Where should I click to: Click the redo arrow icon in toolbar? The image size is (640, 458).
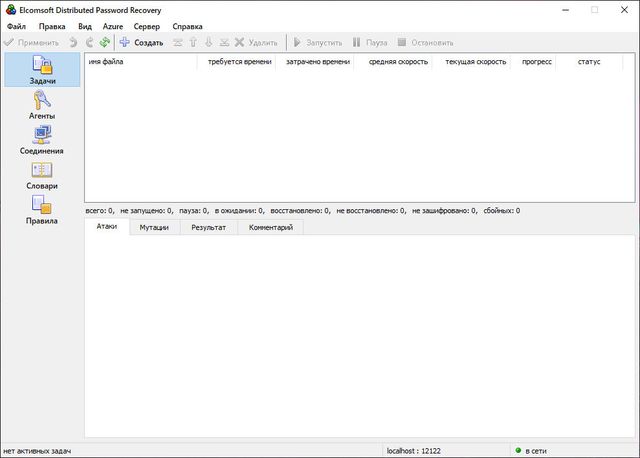89,42
